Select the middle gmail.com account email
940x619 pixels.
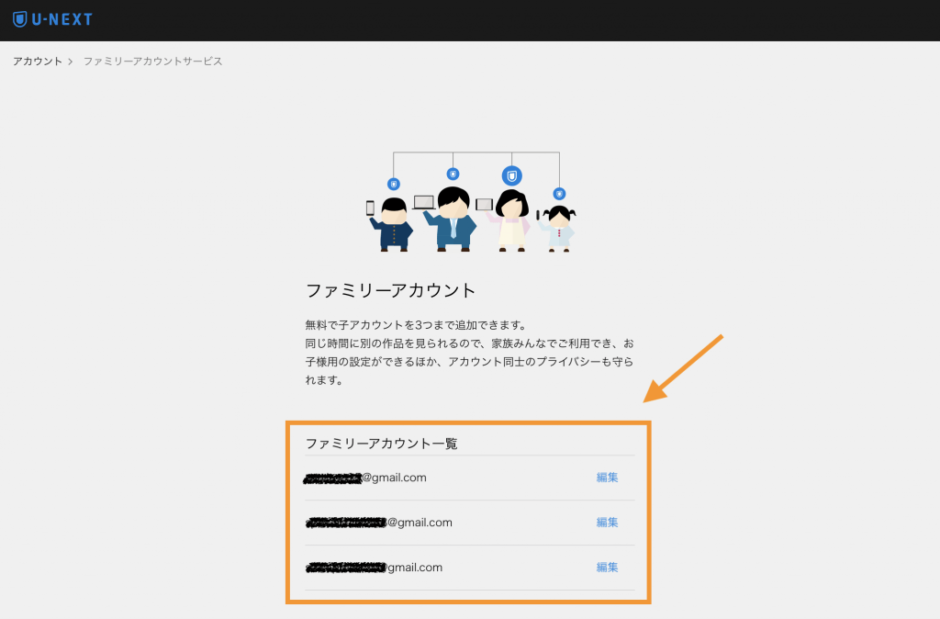pos(379,523)
